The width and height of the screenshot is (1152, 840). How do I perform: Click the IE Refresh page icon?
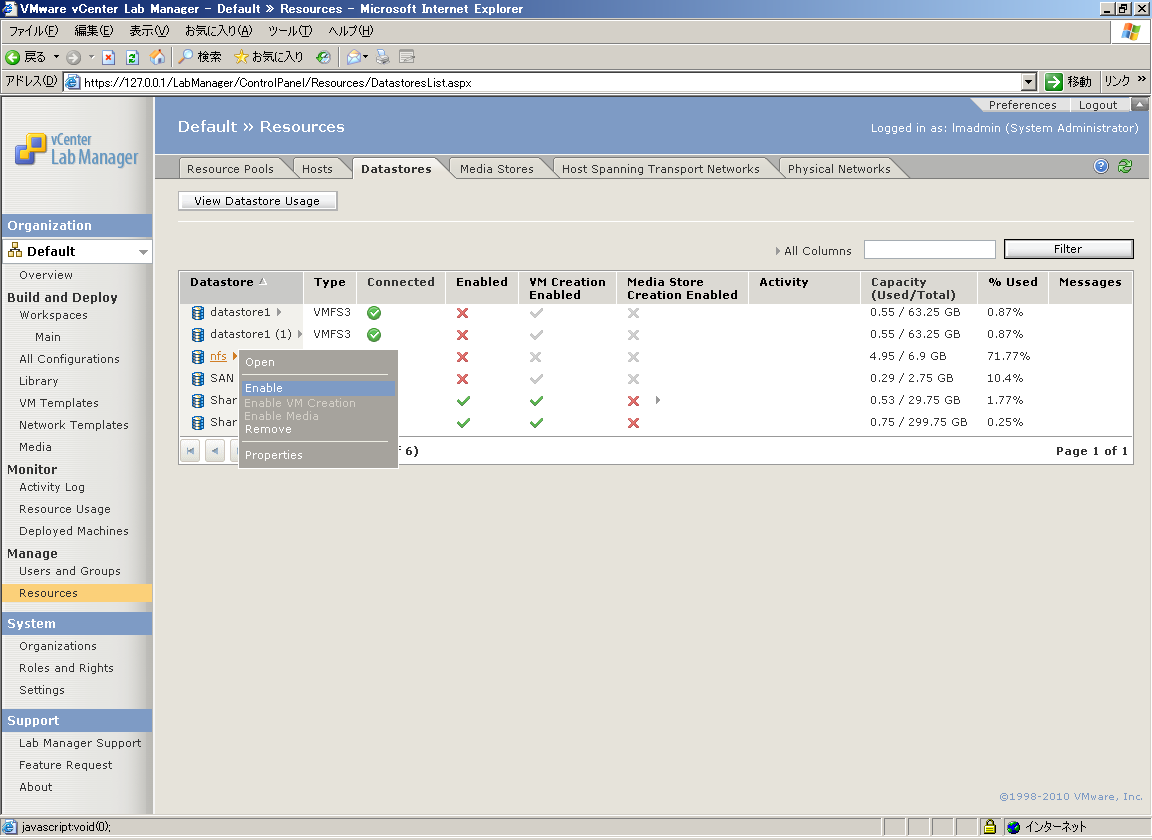tap(132, 57)
